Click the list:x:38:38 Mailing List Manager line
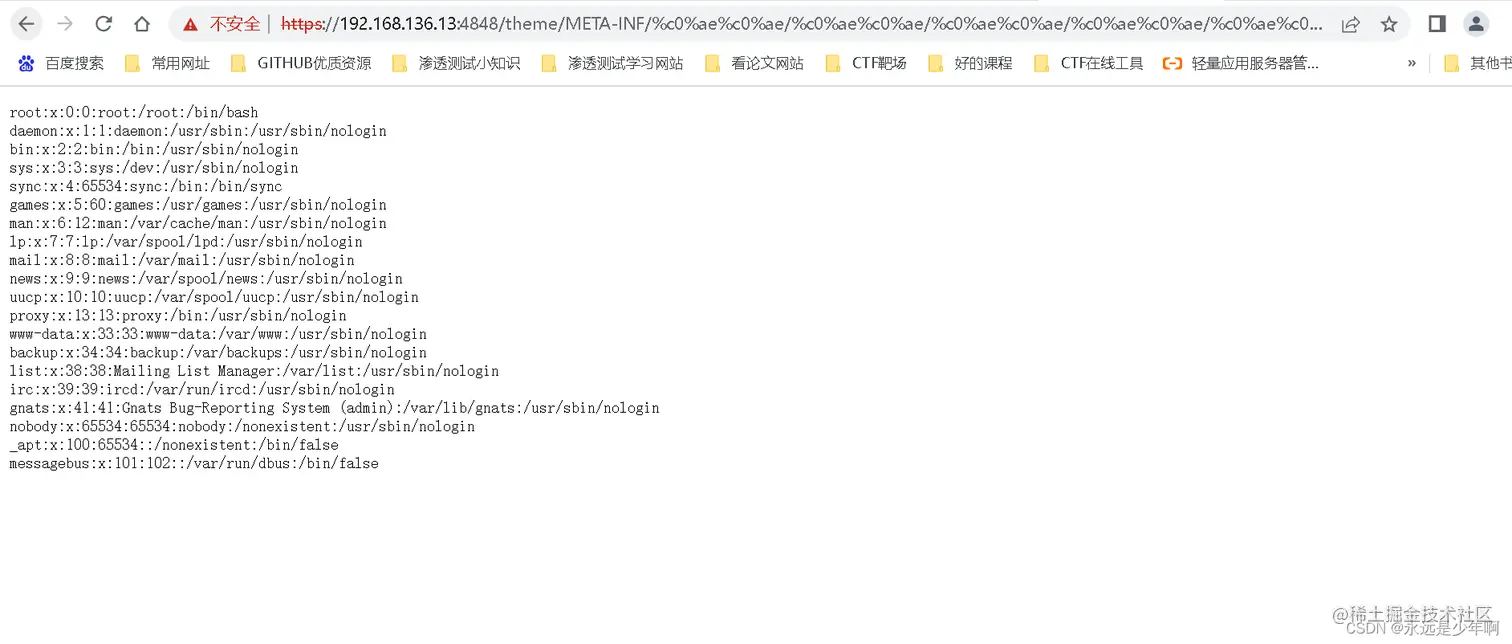 pyautogui.click(x=254, y=371)
